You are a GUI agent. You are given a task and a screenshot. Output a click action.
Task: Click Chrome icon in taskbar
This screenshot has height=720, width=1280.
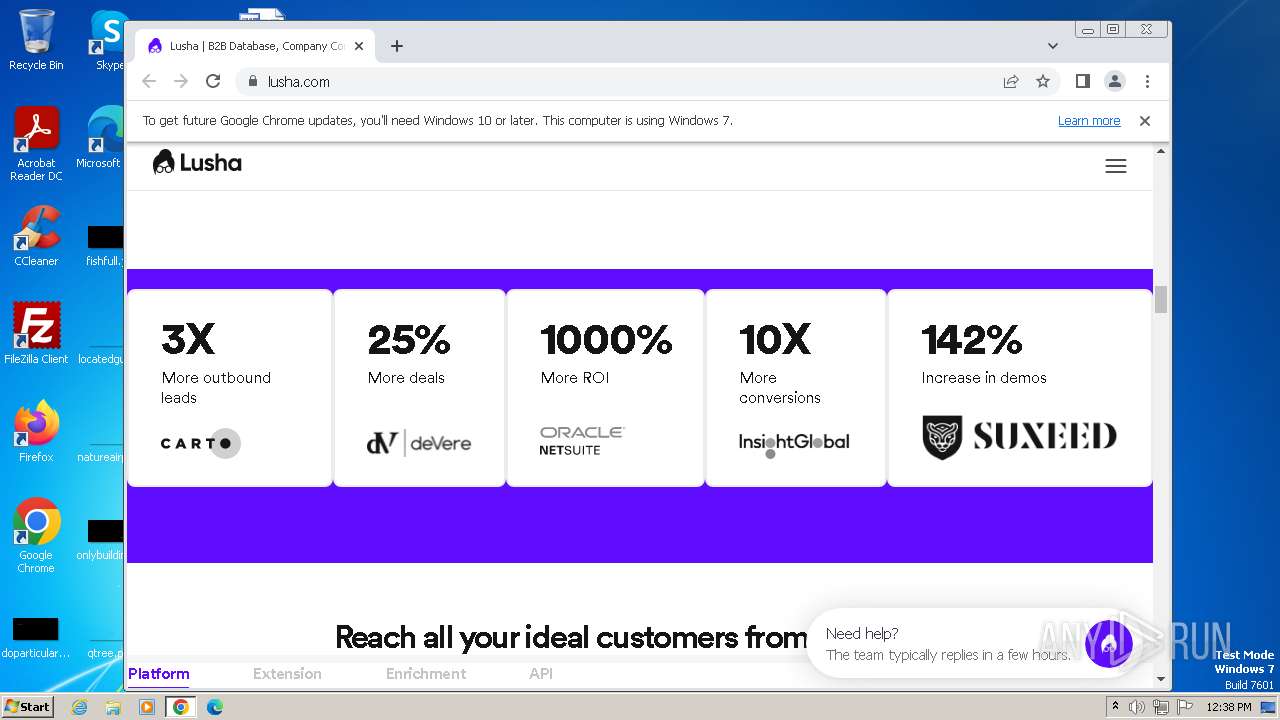tap(181, 707)
